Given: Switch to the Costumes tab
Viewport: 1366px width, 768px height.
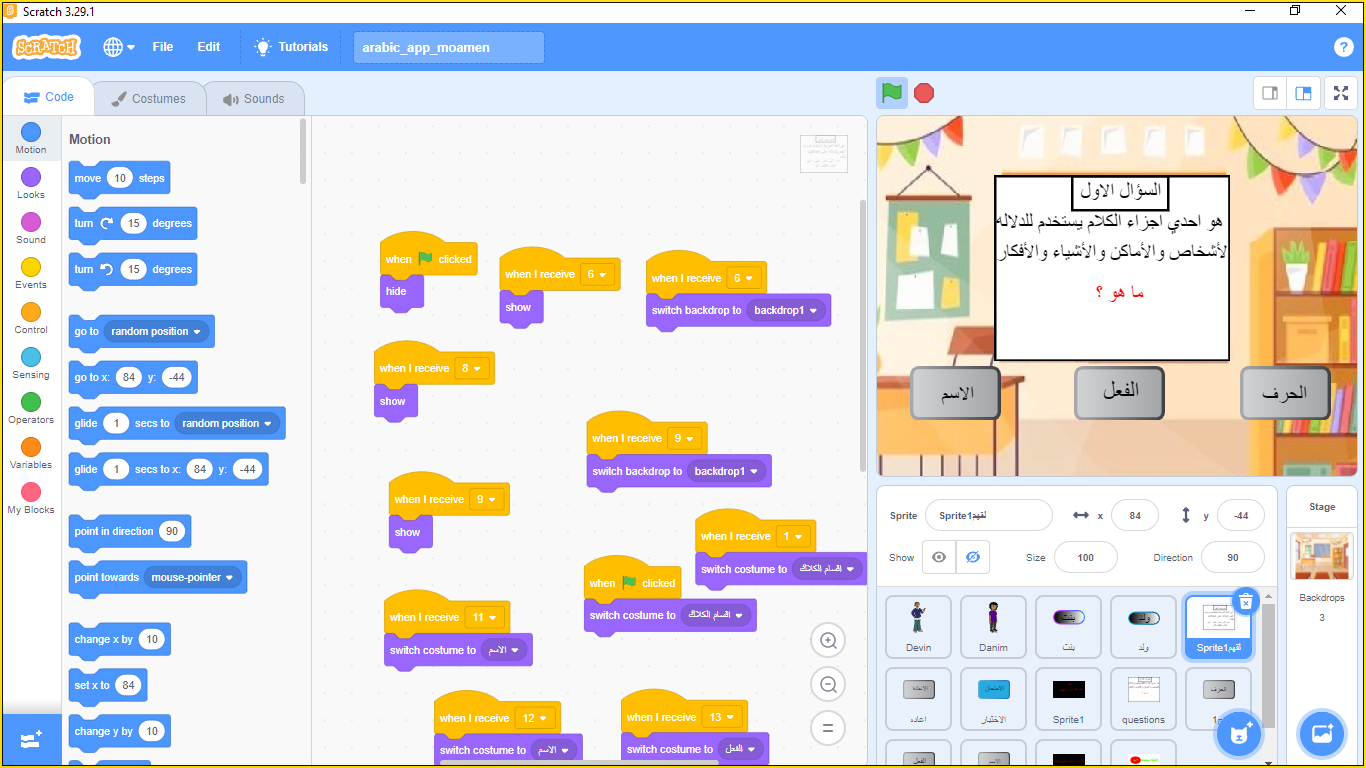Looking at the screenshot, I should coord(149,99).
